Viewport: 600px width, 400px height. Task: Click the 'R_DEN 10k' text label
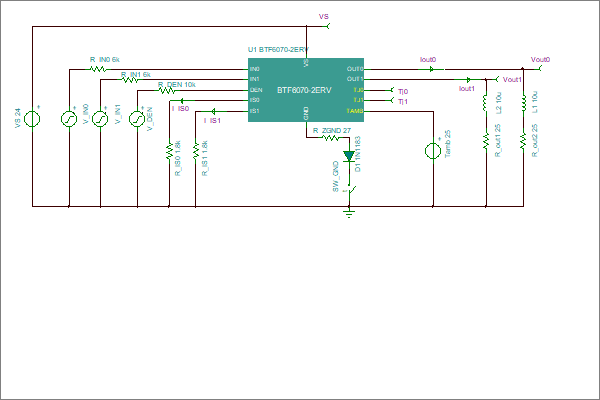(177, 85)
